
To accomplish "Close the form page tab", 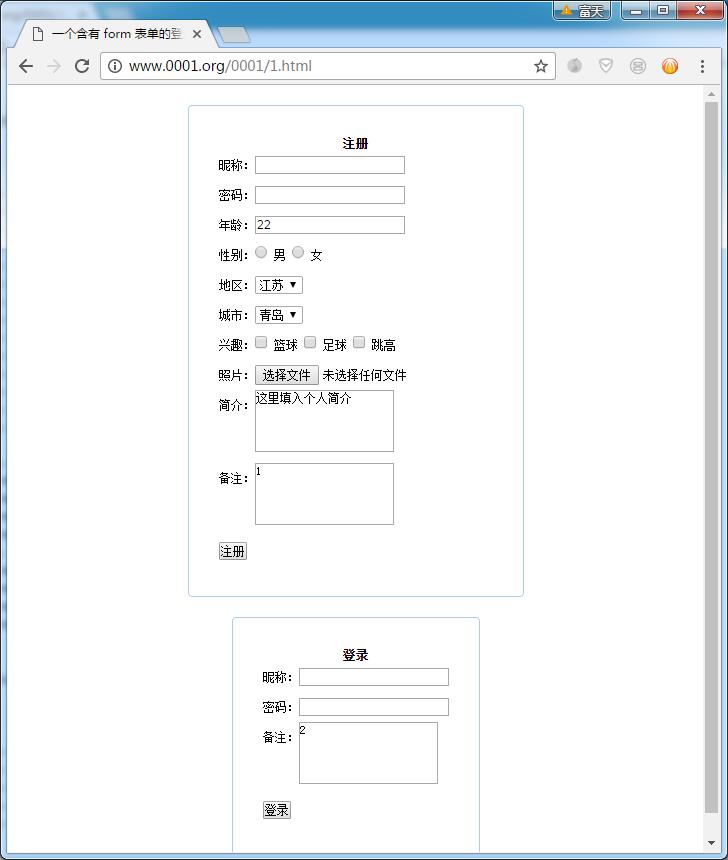I will [x=197, y=34].
